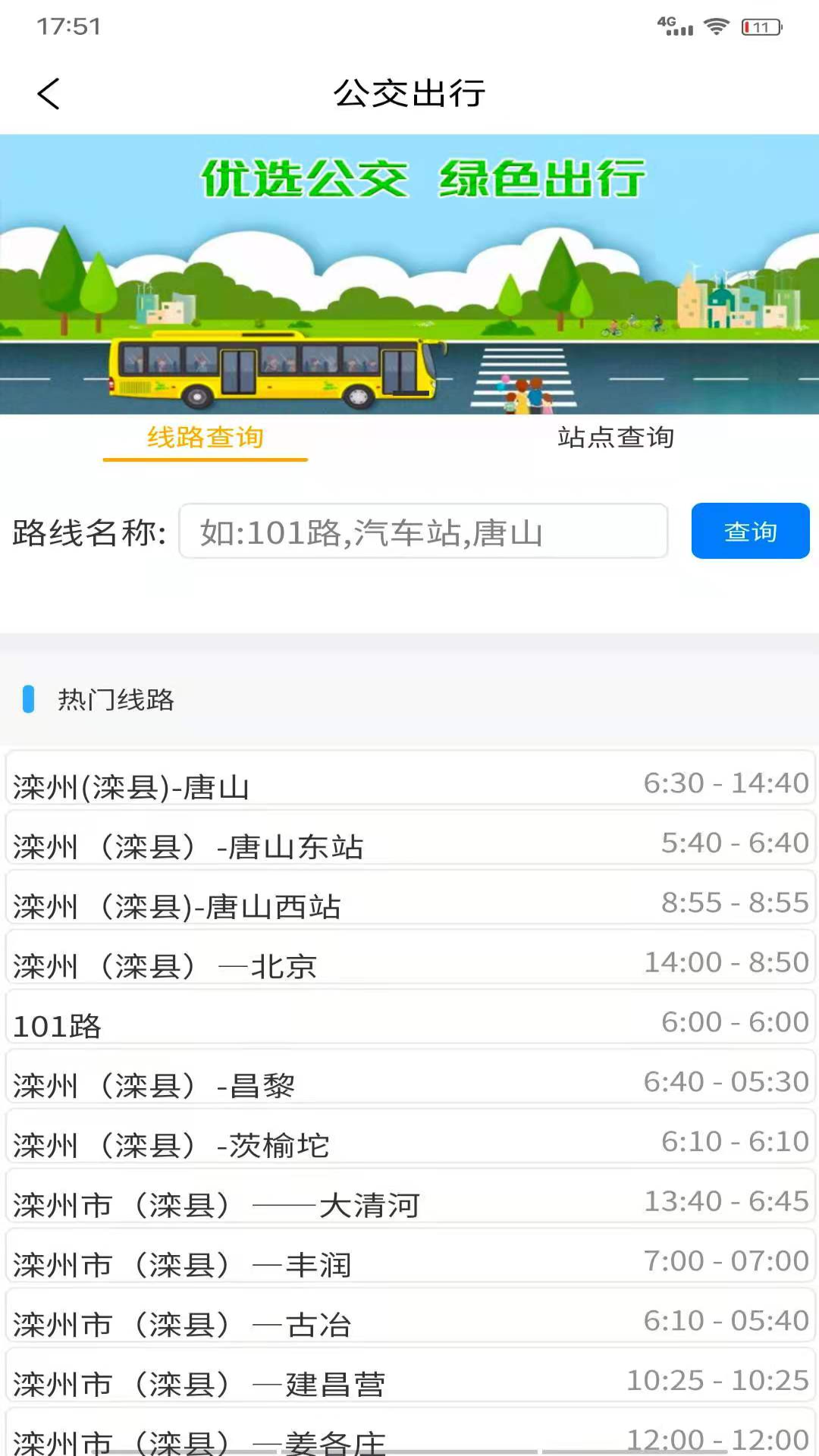The width and height of the screenshot is (819, 1456).
Task: Open the 101路 bus line
Action: pos(409,1021)
